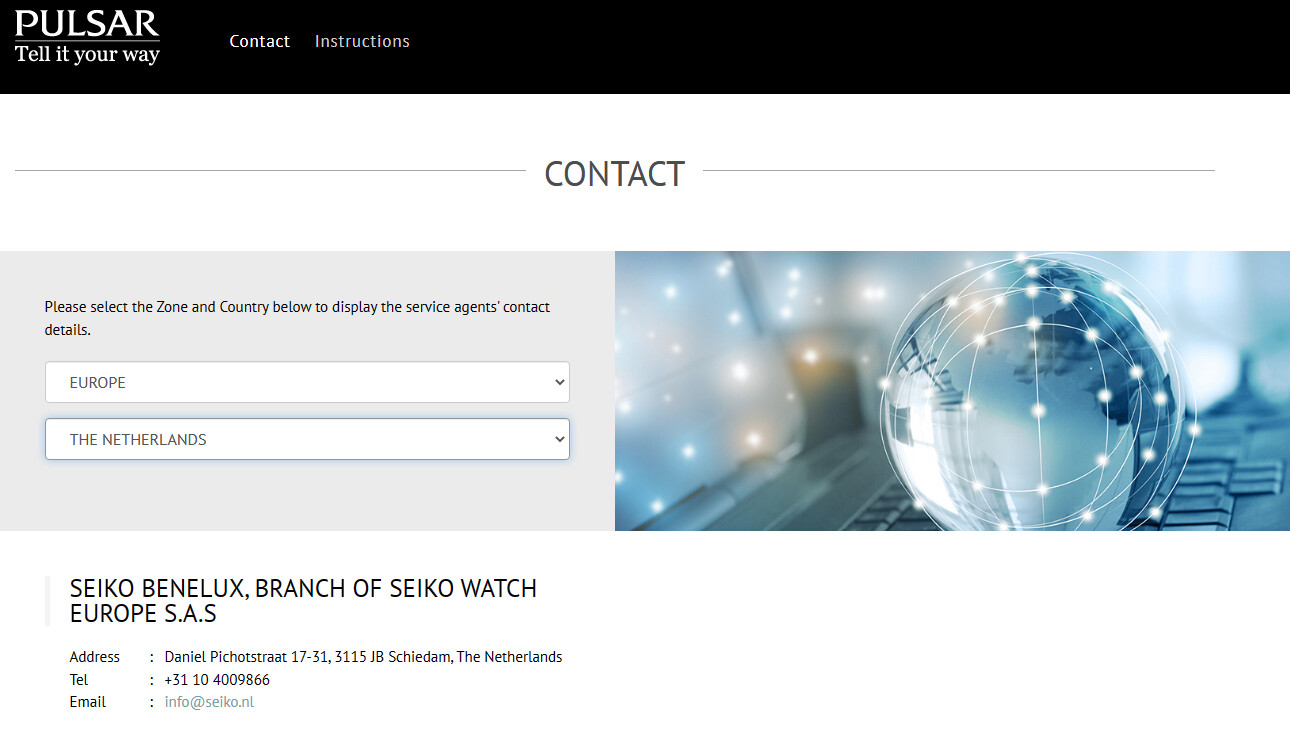
Task: Click the Email field label
Action: [87, 702]
